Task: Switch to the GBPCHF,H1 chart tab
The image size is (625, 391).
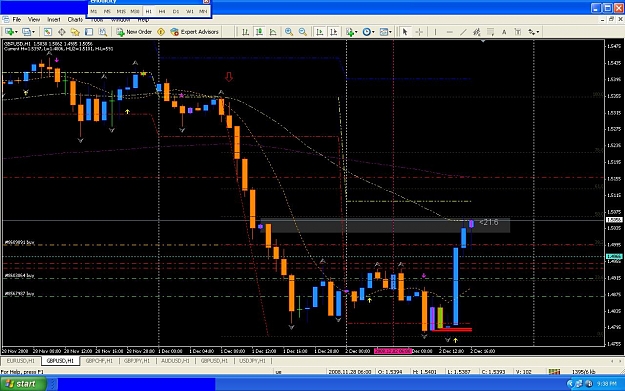Action: pos(99,361)
